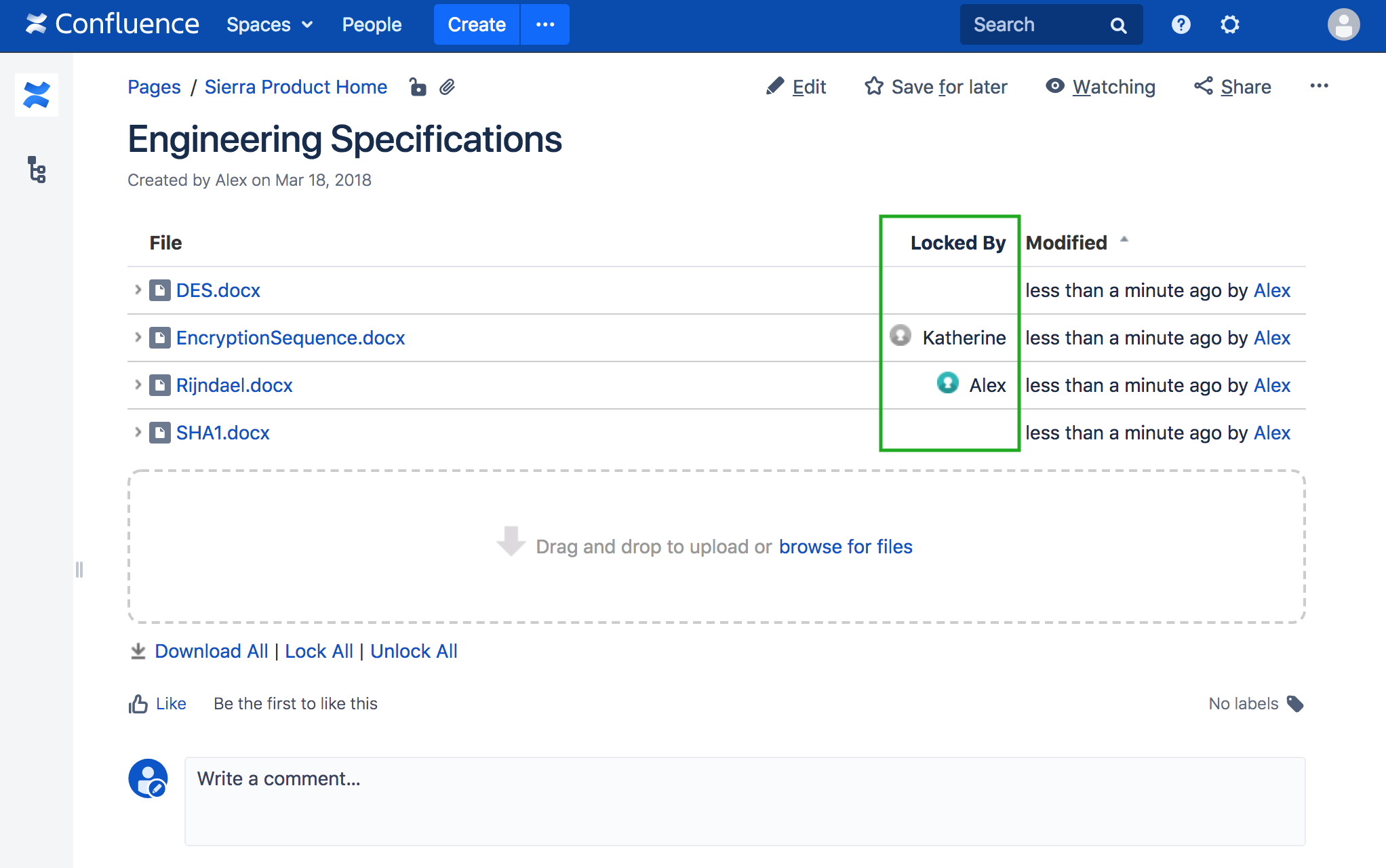Open the attachments paperclip icon
The image size is (1386, 868).
[447, 87]
